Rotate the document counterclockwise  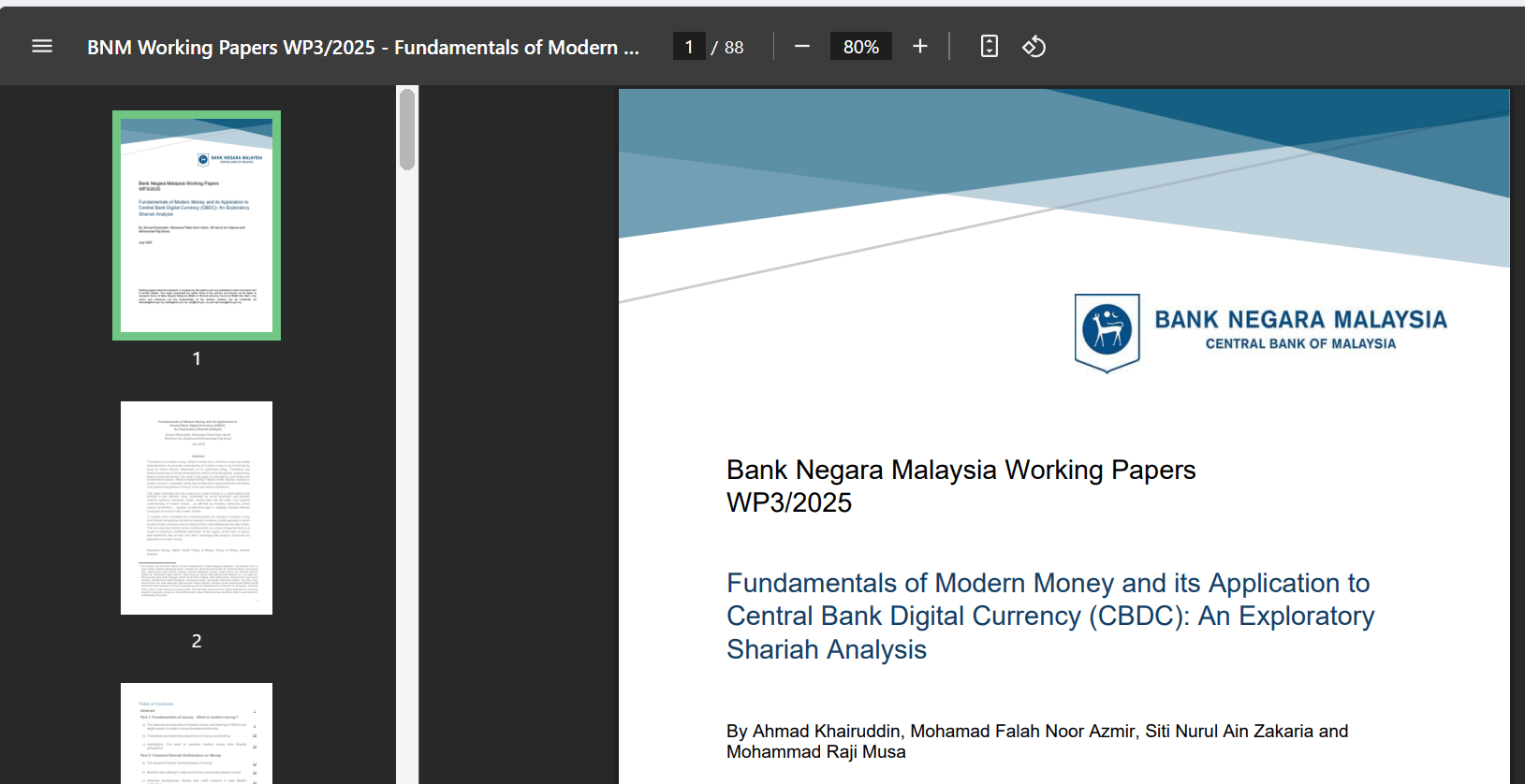pyautogui.click(x=1034, y=47)
